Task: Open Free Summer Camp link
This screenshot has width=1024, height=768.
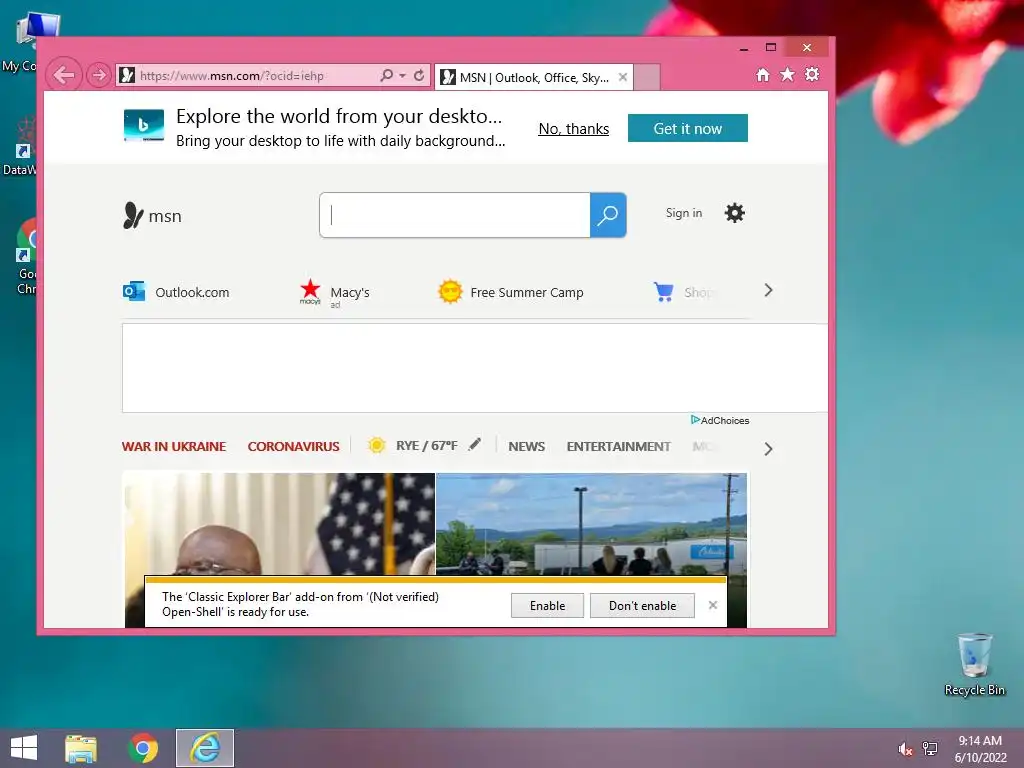Action: 511,292
